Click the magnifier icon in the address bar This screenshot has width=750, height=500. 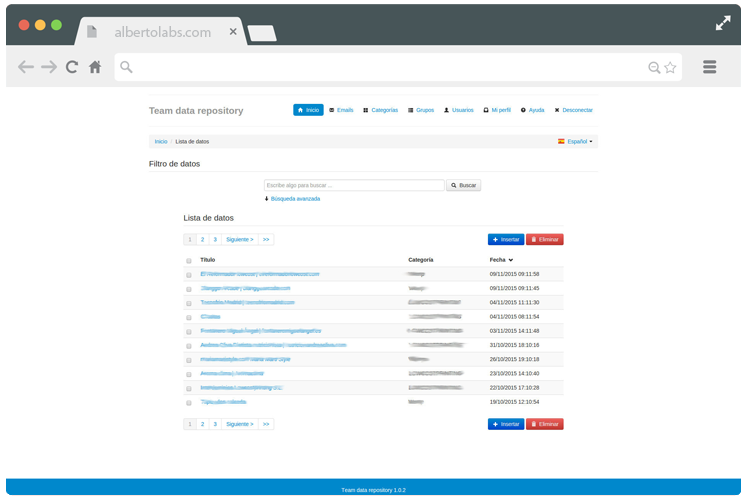coord(126,67)
